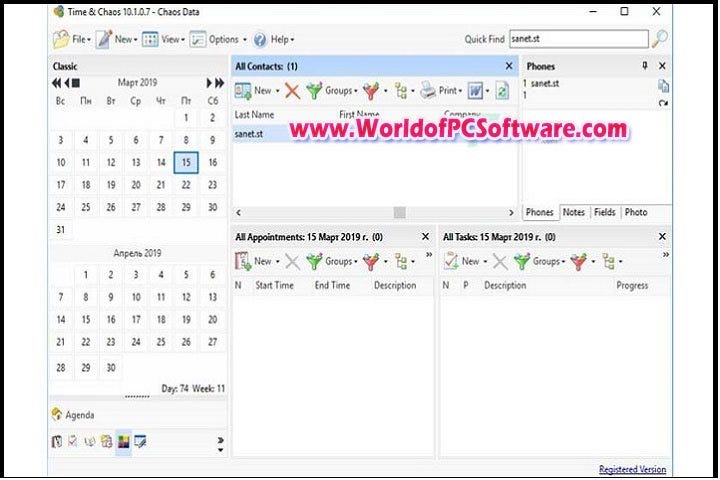This screenshot has width=720, height=480.
Task: Click the red checklist icon in bottom bar
Action: click(x=73, y=441)
